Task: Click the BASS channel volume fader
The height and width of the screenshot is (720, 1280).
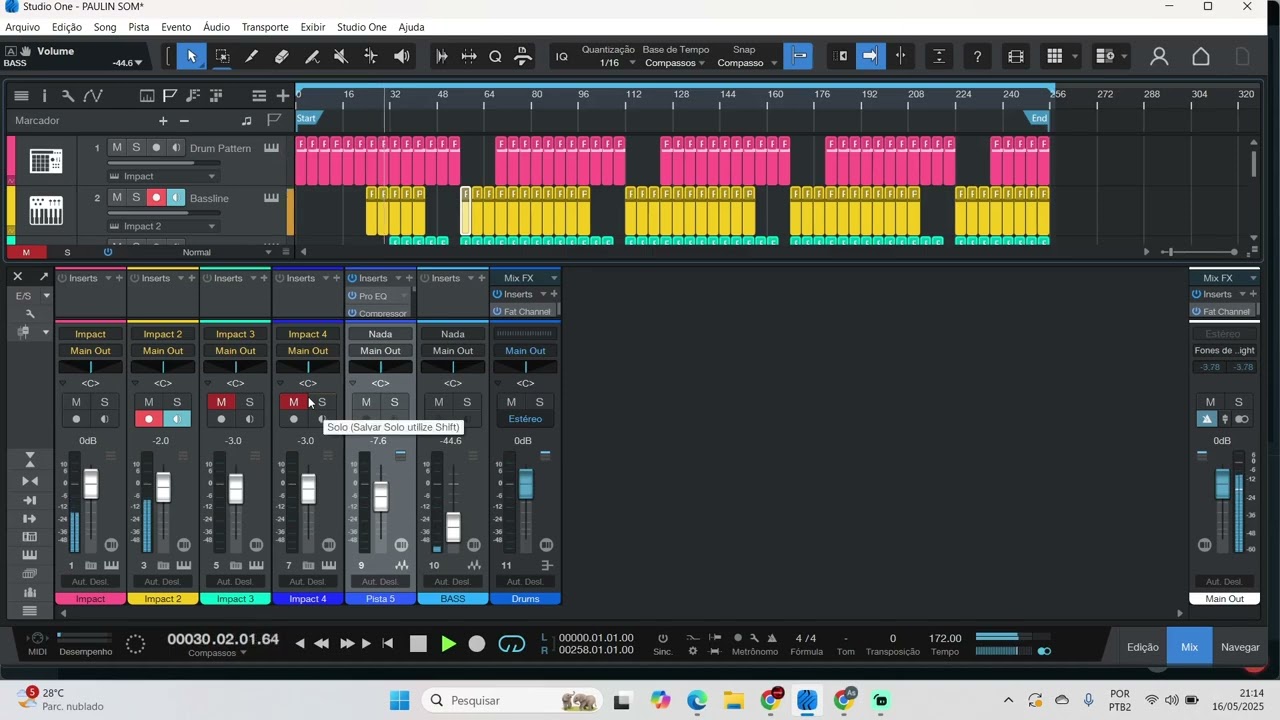Action: [x=453, y=527]
